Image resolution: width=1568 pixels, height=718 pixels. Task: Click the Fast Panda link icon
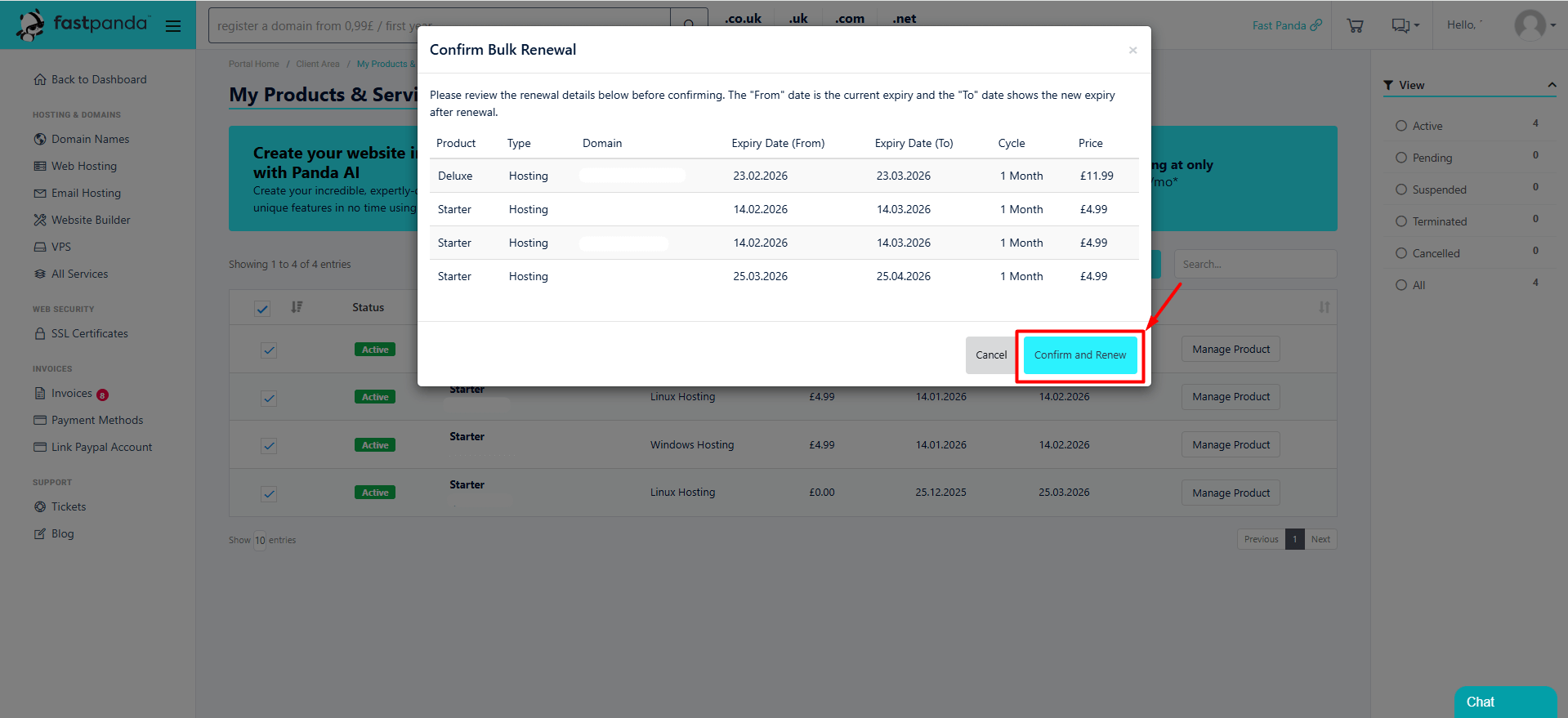[x=1316, y=25]
